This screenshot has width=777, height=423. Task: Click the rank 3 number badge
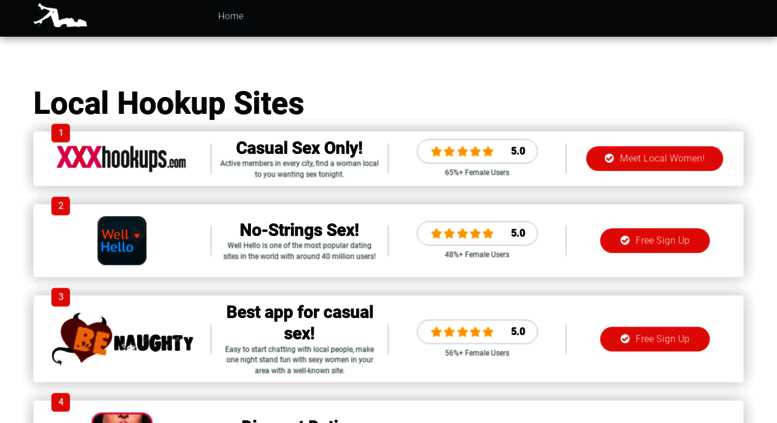(x=60, y=297)
